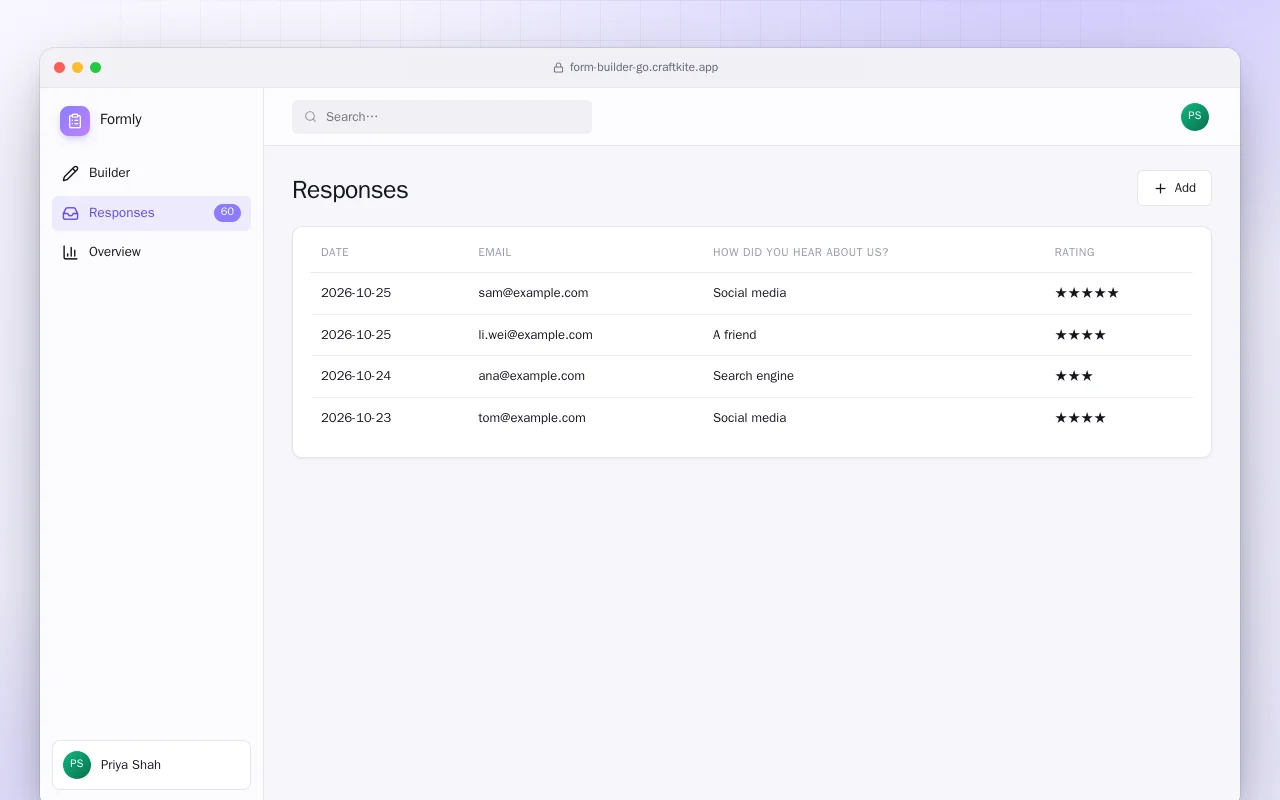Click the Add button label
This screenshot has width=1280, height=800.
pyautogui.click(x=1185, y=188)
